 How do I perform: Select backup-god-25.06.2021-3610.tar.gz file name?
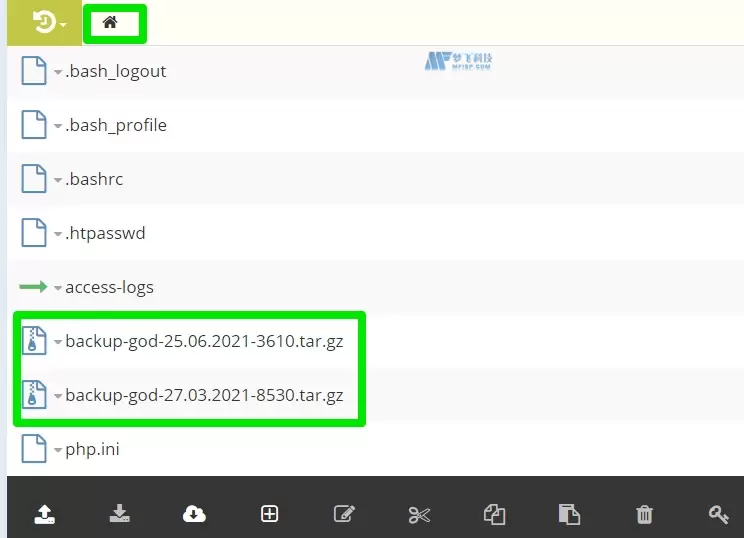[205, 341]
